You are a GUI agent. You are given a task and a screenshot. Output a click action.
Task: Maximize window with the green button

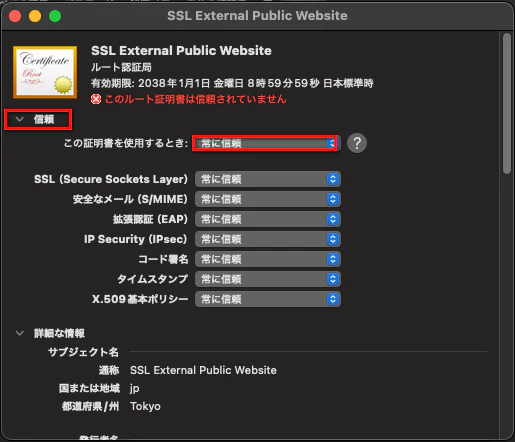click(x=55, y=16)
